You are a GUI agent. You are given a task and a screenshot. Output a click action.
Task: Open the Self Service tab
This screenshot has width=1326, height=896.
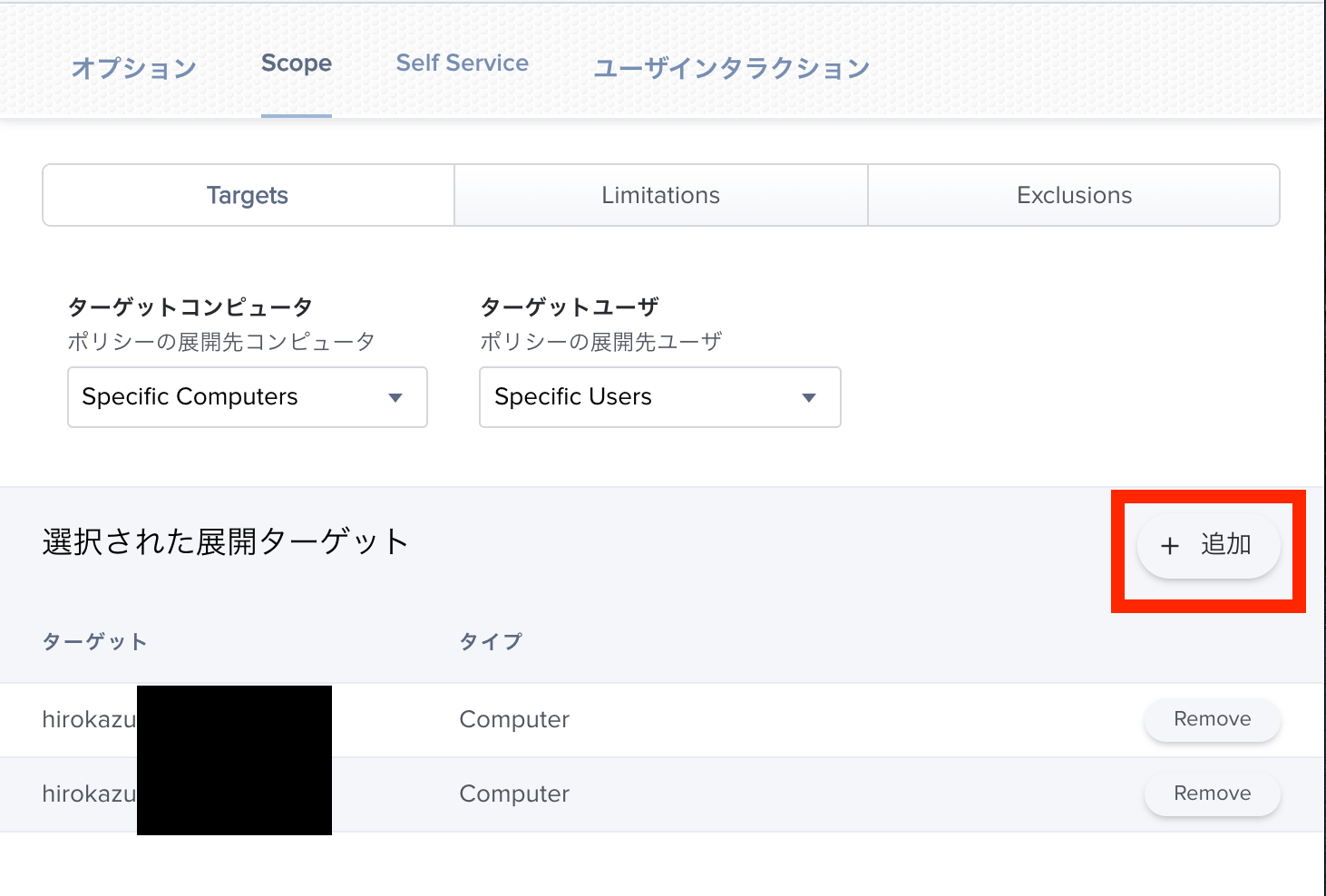coord(462,63)
